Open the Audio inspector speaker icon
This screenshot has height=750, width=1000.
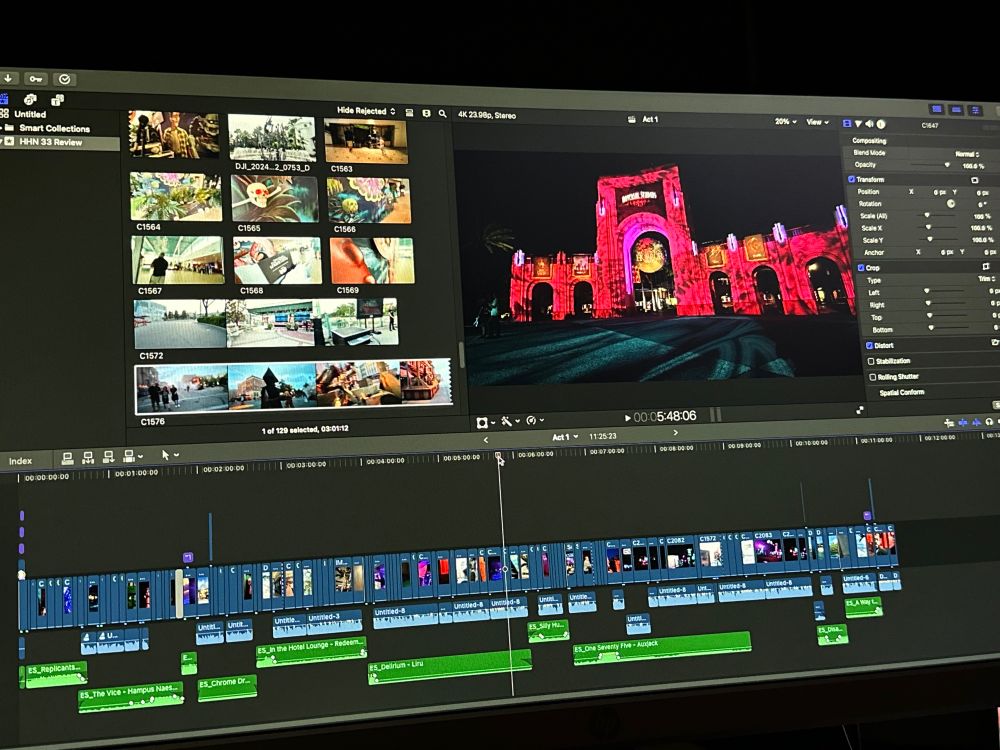pyautogui.click(x=869, y=124)
